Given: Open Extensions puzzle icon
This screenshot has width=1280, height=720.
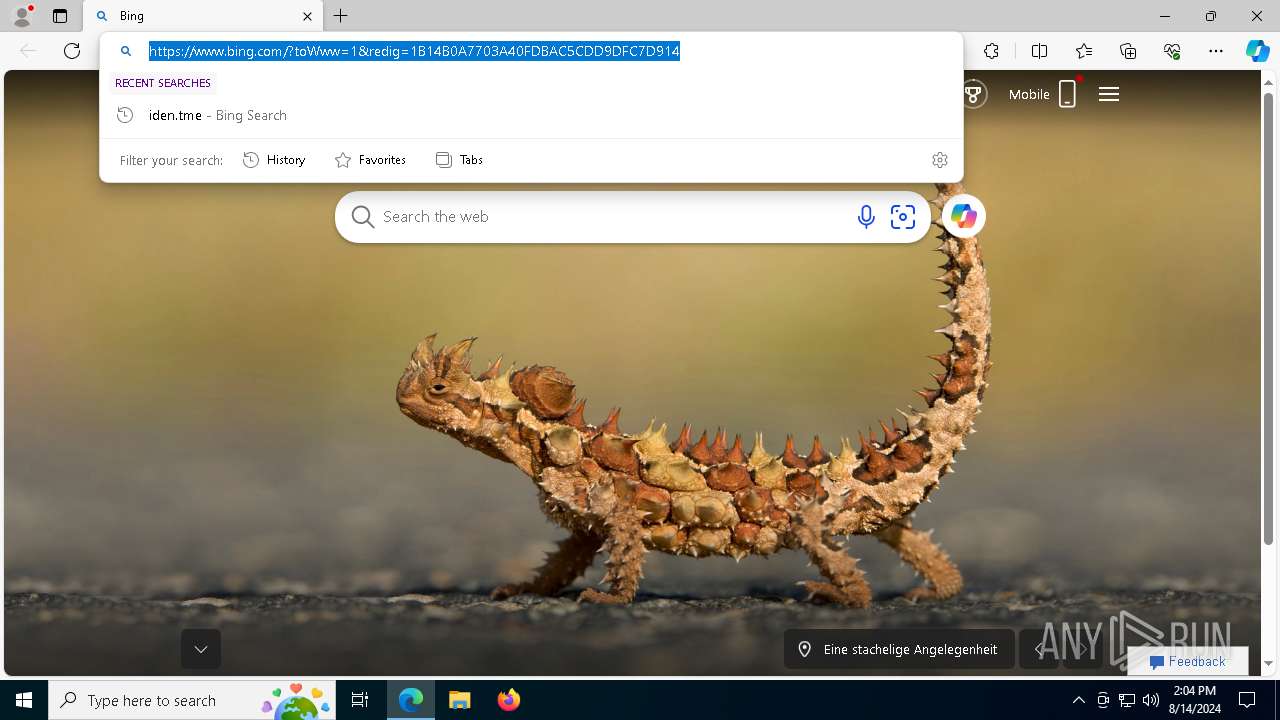Looking at the screenshot, I should point(991,51).
